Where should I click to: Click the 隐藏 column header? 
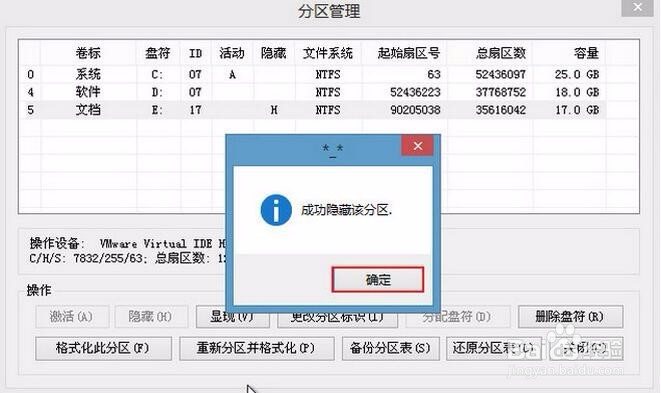[274, 53]
